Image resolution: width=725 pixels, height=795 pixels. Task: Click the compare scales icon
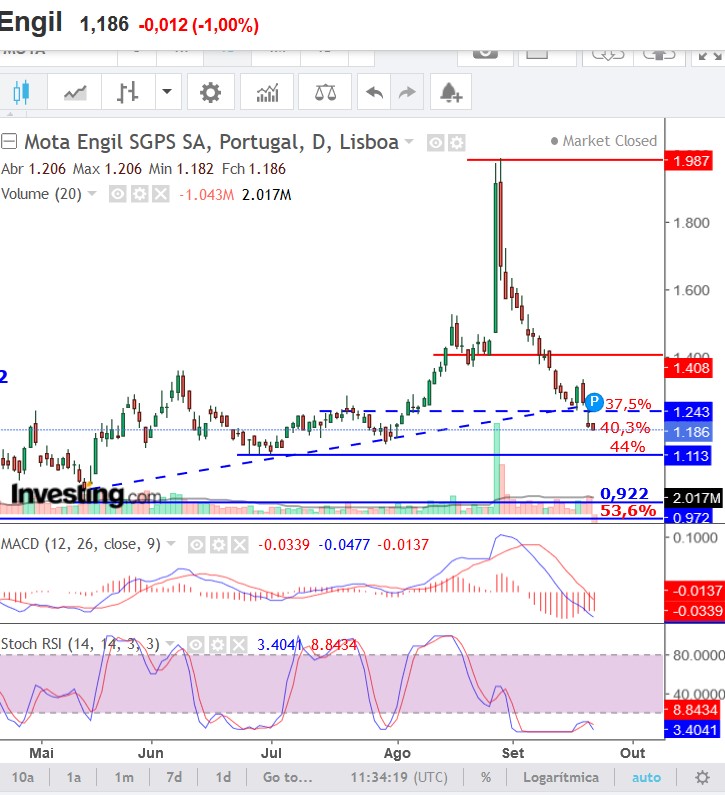point(325,92)
